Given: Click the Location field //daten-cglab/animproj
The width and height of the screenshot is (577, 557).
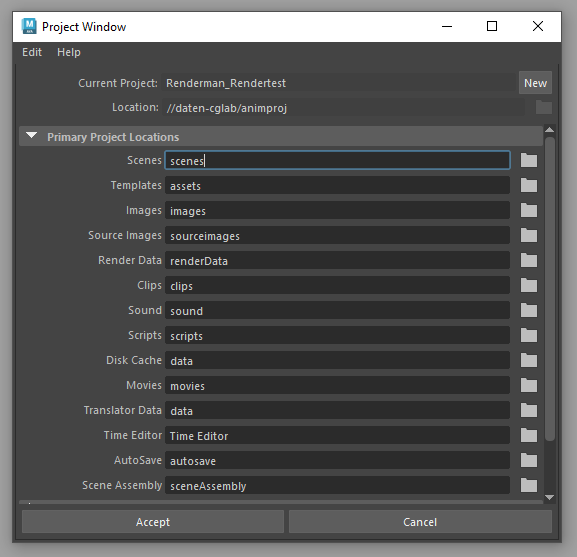Looking at the screenshot, I should click(x=343, y=108).
